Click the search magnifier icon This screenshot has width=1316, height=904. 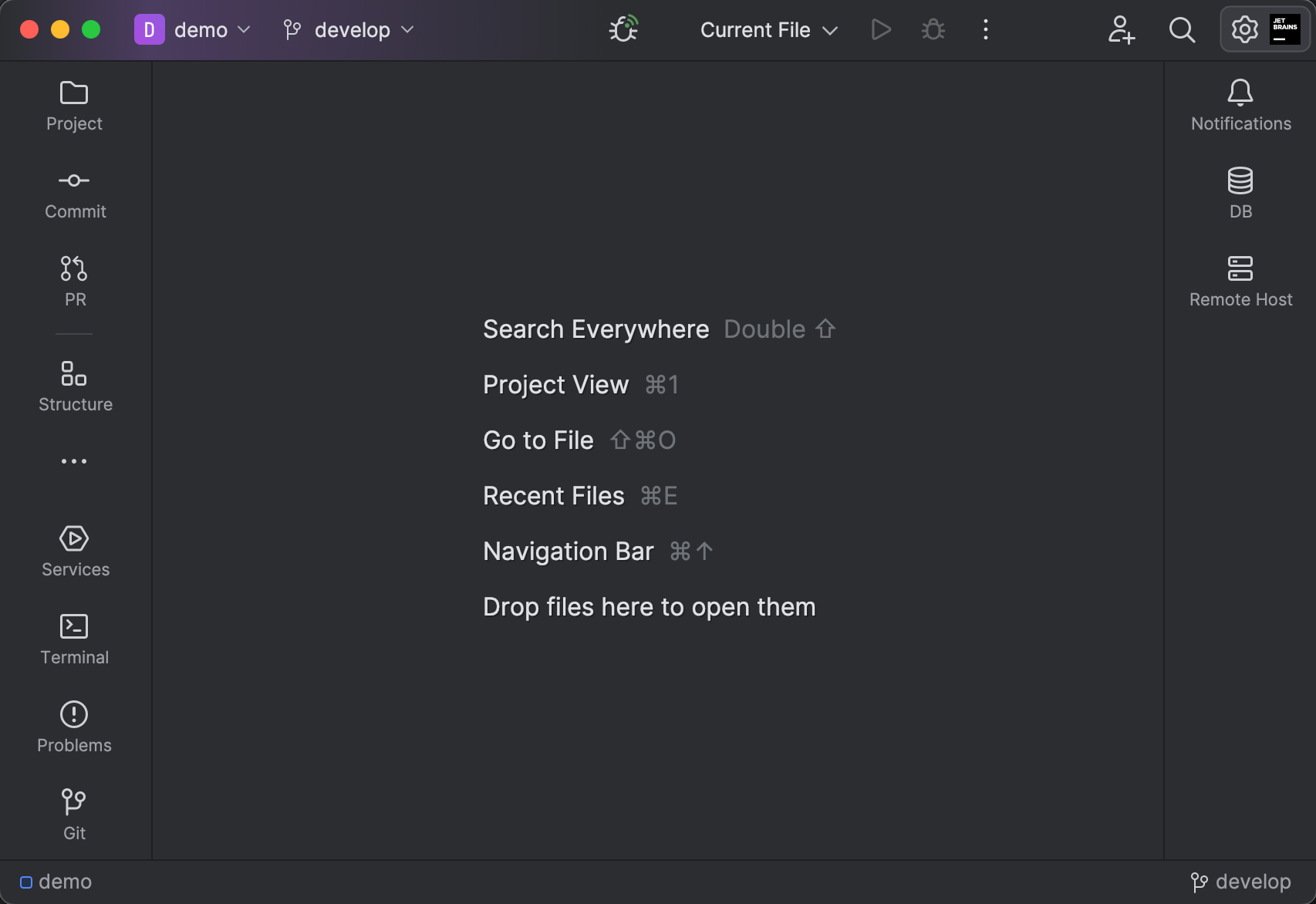(x=1181, y=30)
